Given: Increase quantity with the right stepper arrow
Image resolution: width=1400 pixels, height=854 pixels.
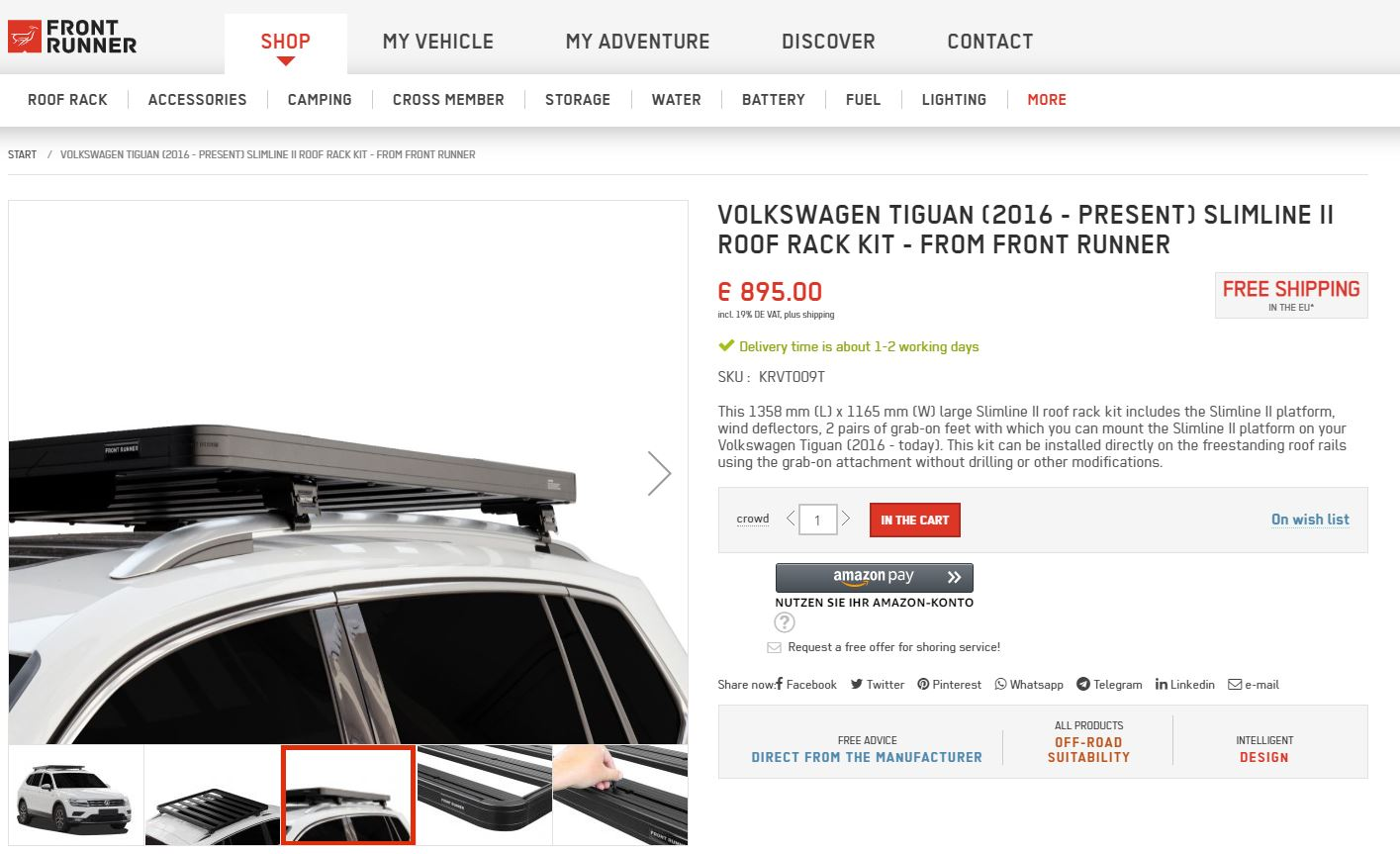Looking at the screenshot, I should 846,519.
